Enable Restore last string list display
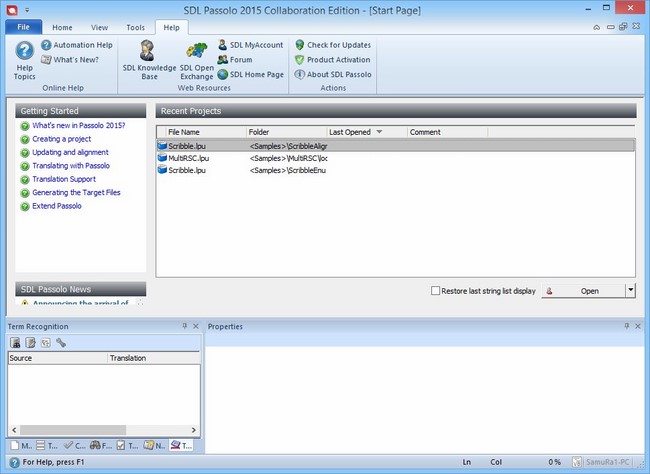Viewport: 650px width, 474px height. [435, 291]
